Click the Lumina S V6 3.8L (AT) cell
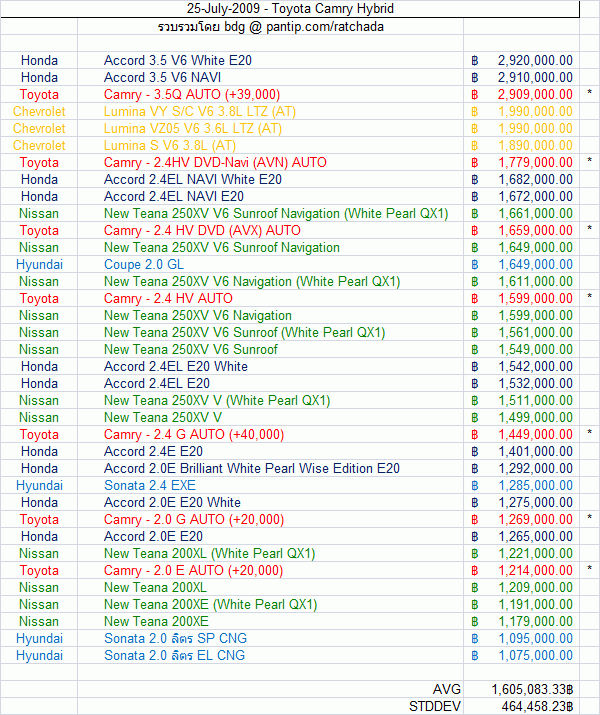600x715 pixels. tap(170, 146)
